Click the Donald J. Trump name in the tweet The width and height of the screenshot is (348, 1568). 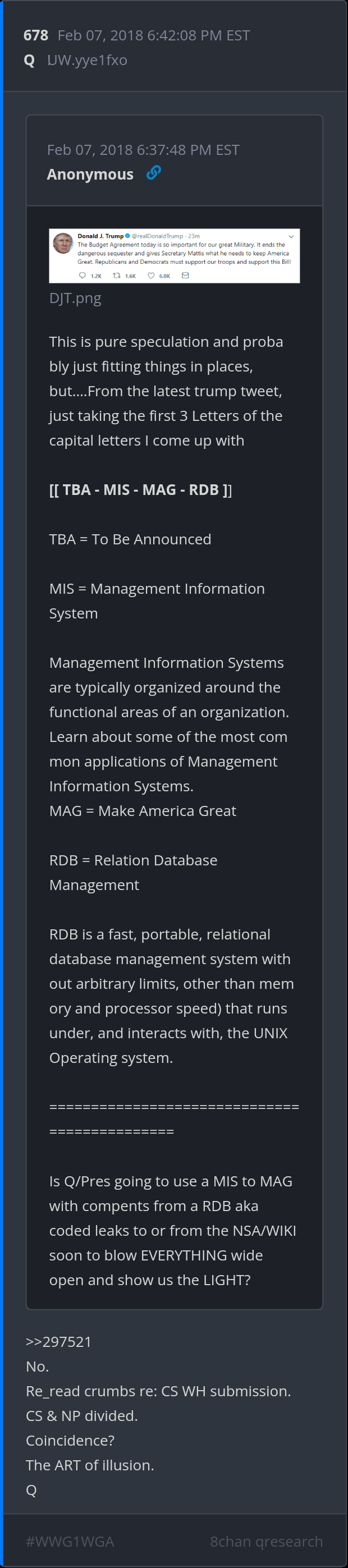tap(100, 236)
